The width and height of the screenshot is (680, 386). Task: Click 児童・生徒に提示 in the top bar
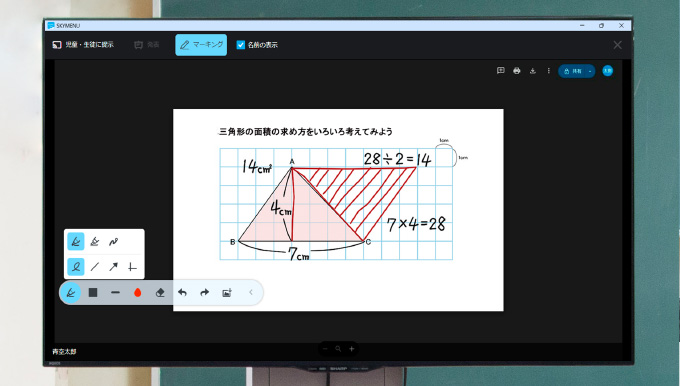pos(83,45)
